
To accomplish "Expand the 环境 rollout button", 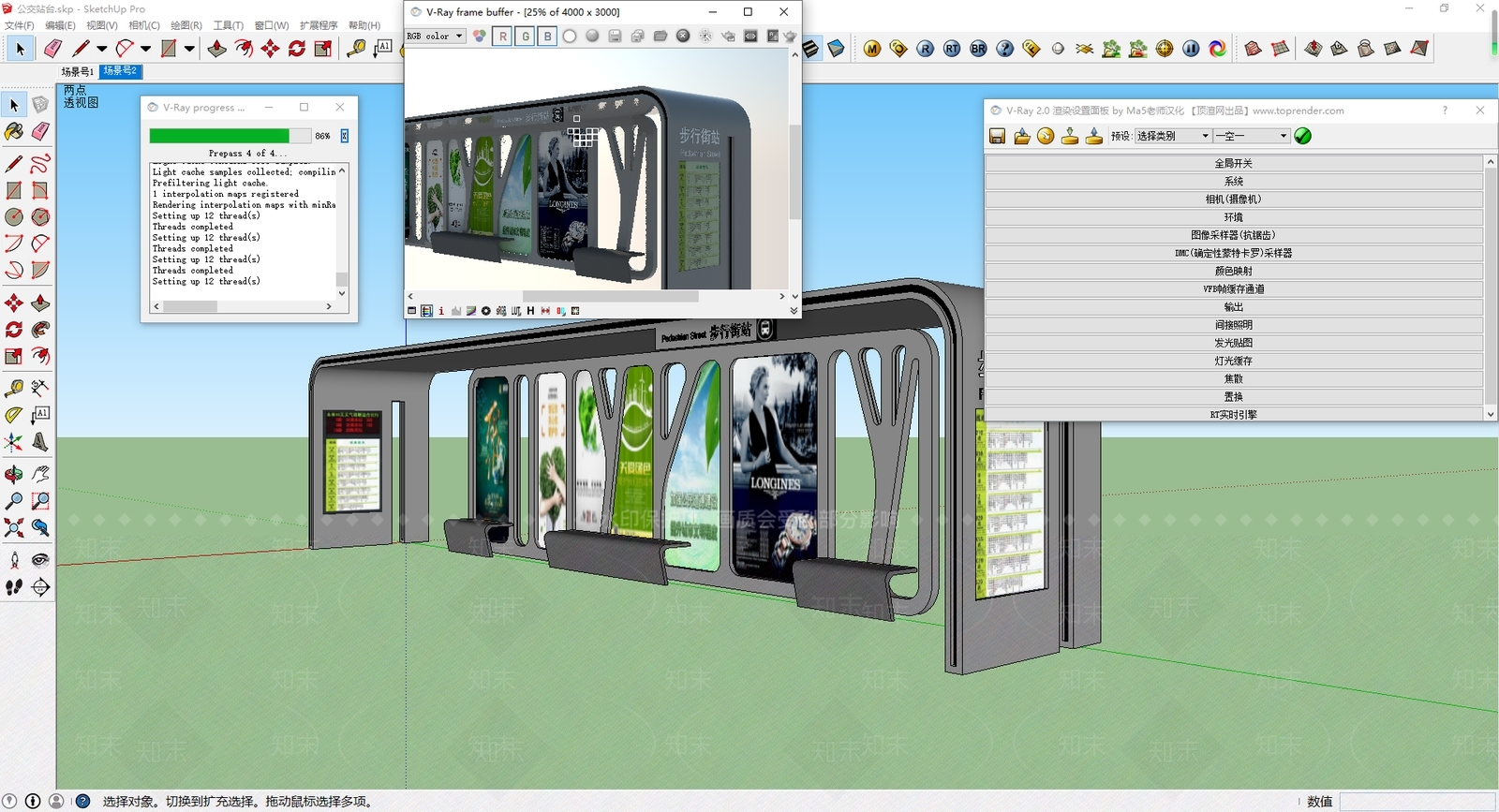I will [x=1233, y=217].
